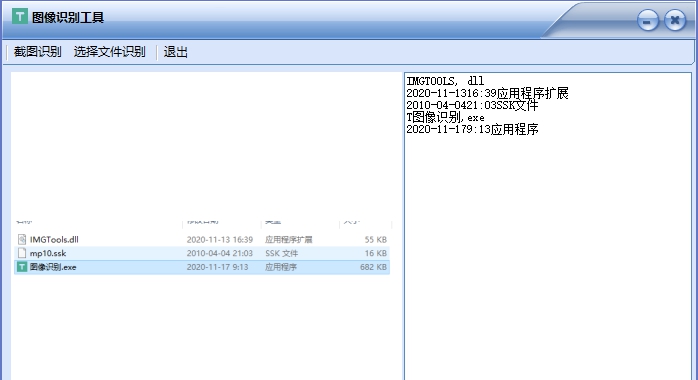
Task: Click the 图像识别工具 window title text
Action: point(68,17)
